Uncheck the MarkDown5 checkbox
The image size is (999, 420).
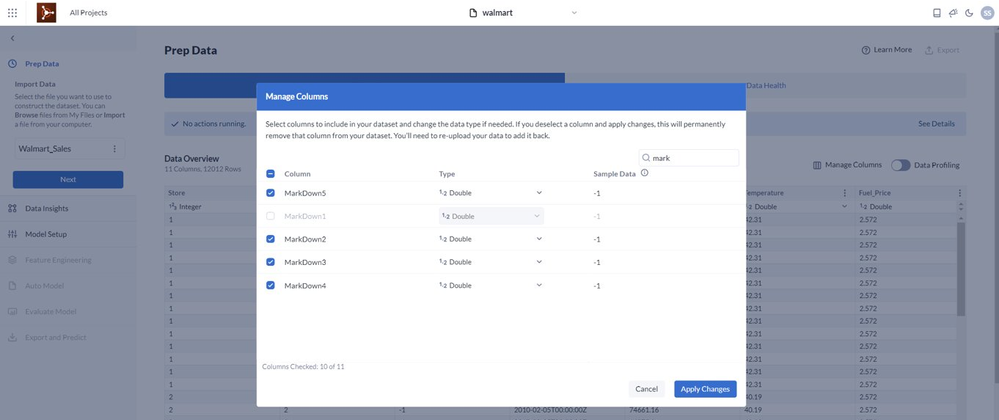270,192
